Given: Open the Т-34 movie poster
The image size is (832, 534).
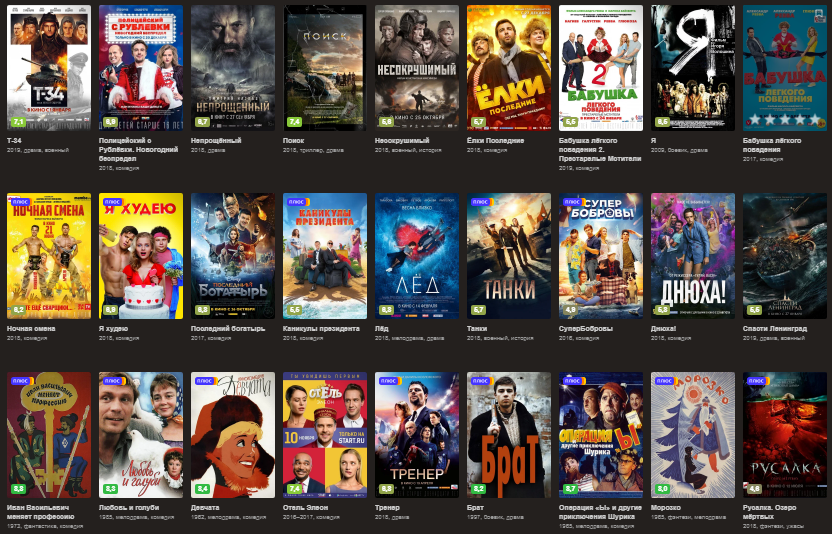Looking at the screenshot, I should point(49,68).
